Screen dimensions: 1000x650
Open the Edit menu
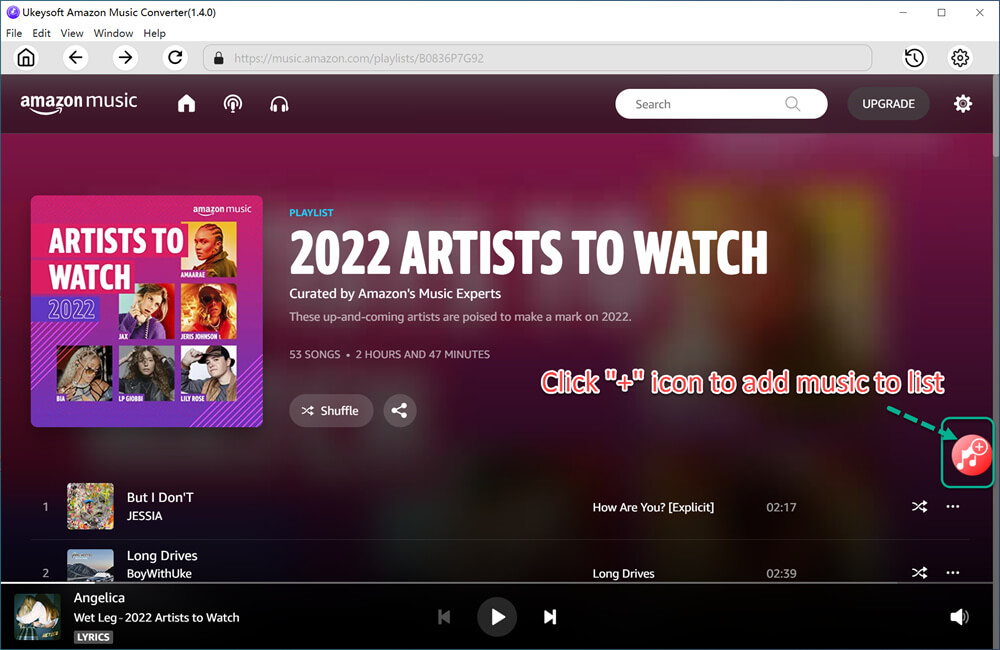(x=41, y=33)
